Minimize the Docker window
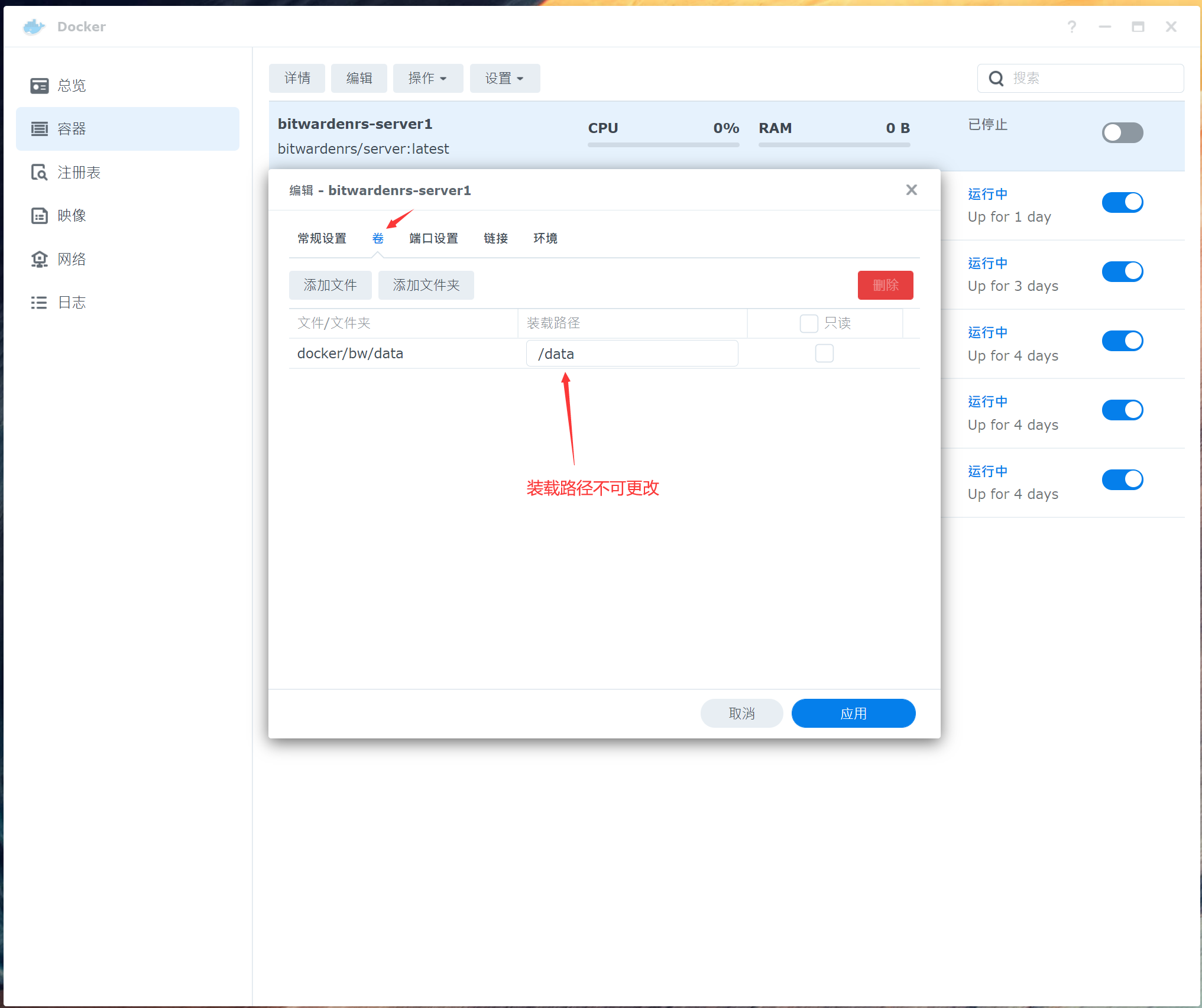This screenshot has width=1202, height=1008. 1105,27
